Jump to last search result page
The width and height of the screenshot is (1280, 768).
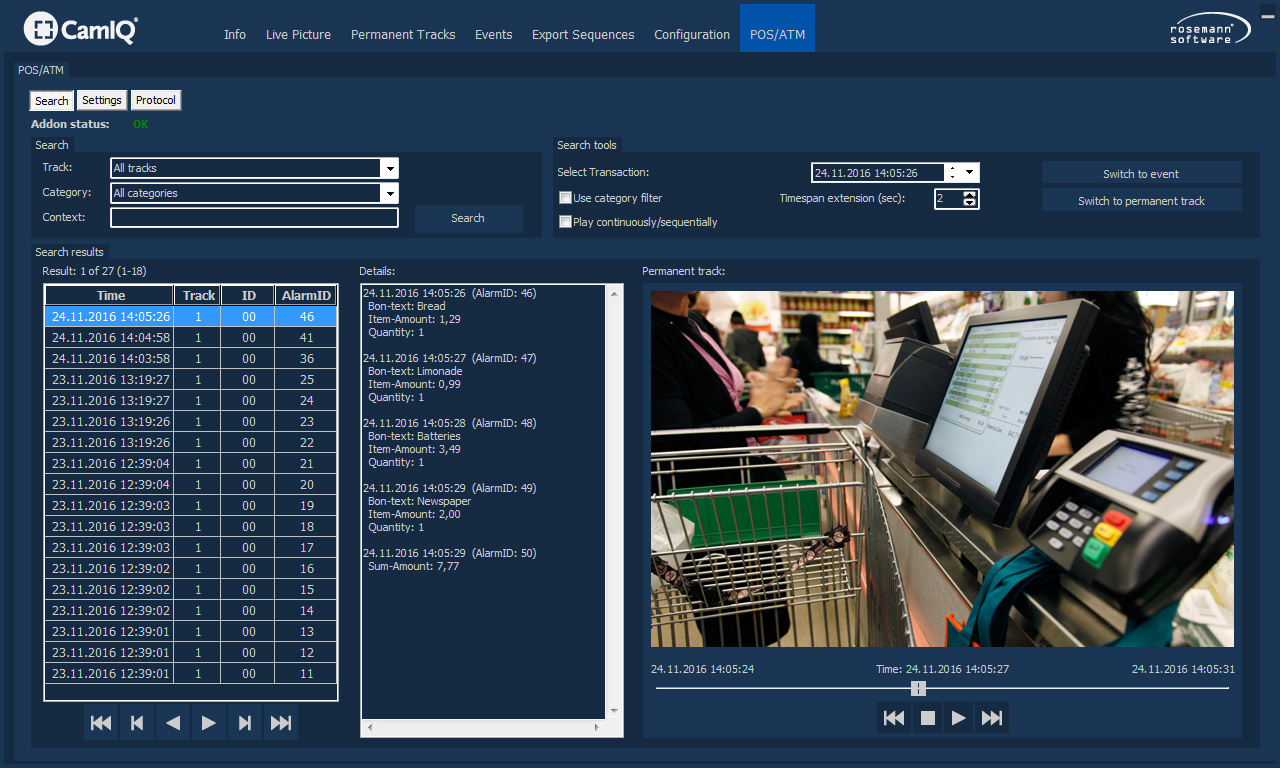[x=281, y=723]
